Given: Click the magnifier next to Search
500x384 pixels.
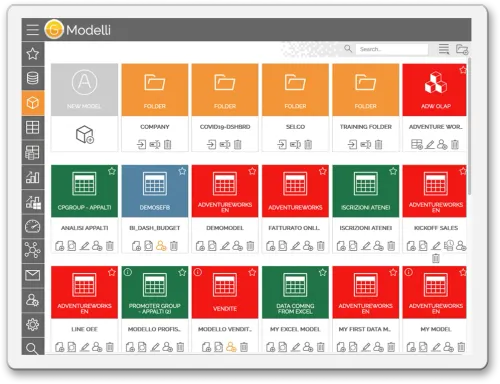Looking at the screenshot, I should click(x=348, y=49).
